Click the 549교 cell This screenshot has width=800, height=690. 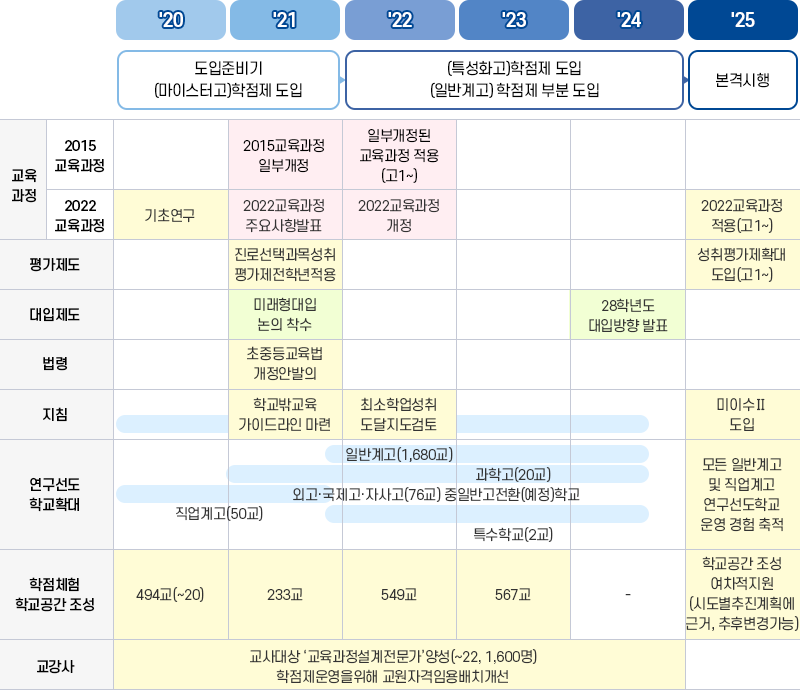[400, 594]
